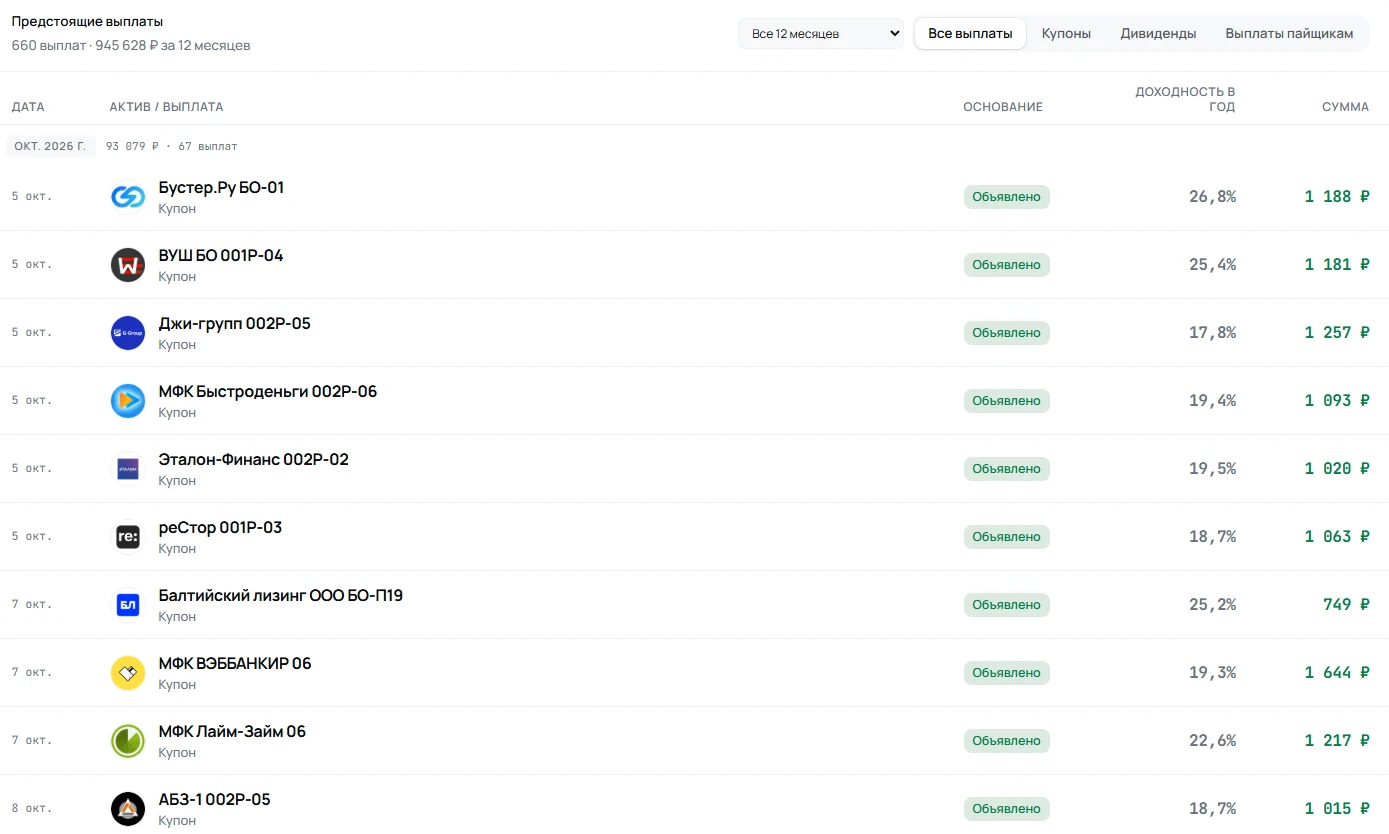Open the Балтийский лизинг ООО БО-П19 name
The width and height of the screenshot is (1389, 834).
[x=281, y=596]
